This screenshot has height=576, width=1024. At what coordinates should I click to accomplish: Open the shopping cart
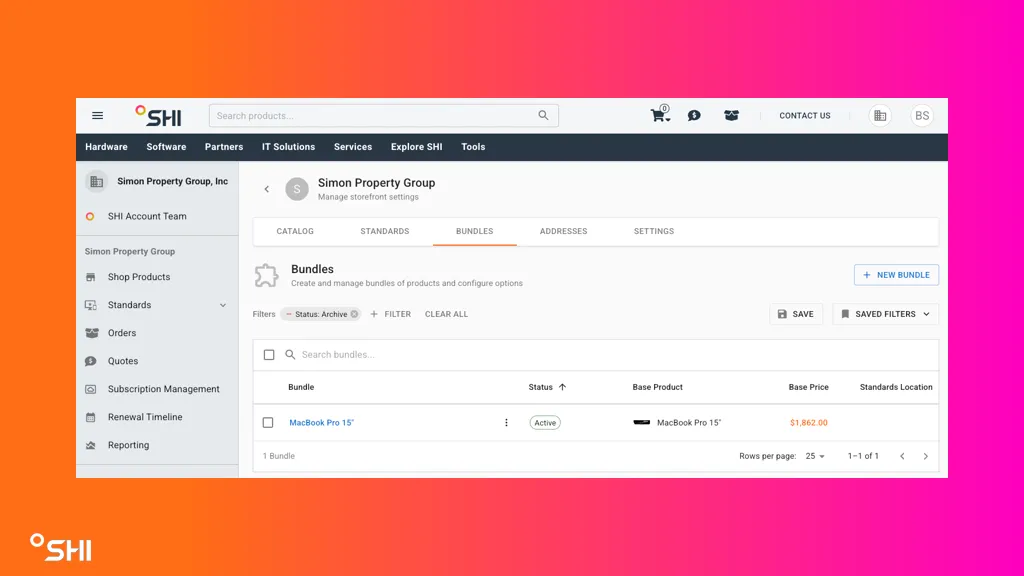point(660,115)
